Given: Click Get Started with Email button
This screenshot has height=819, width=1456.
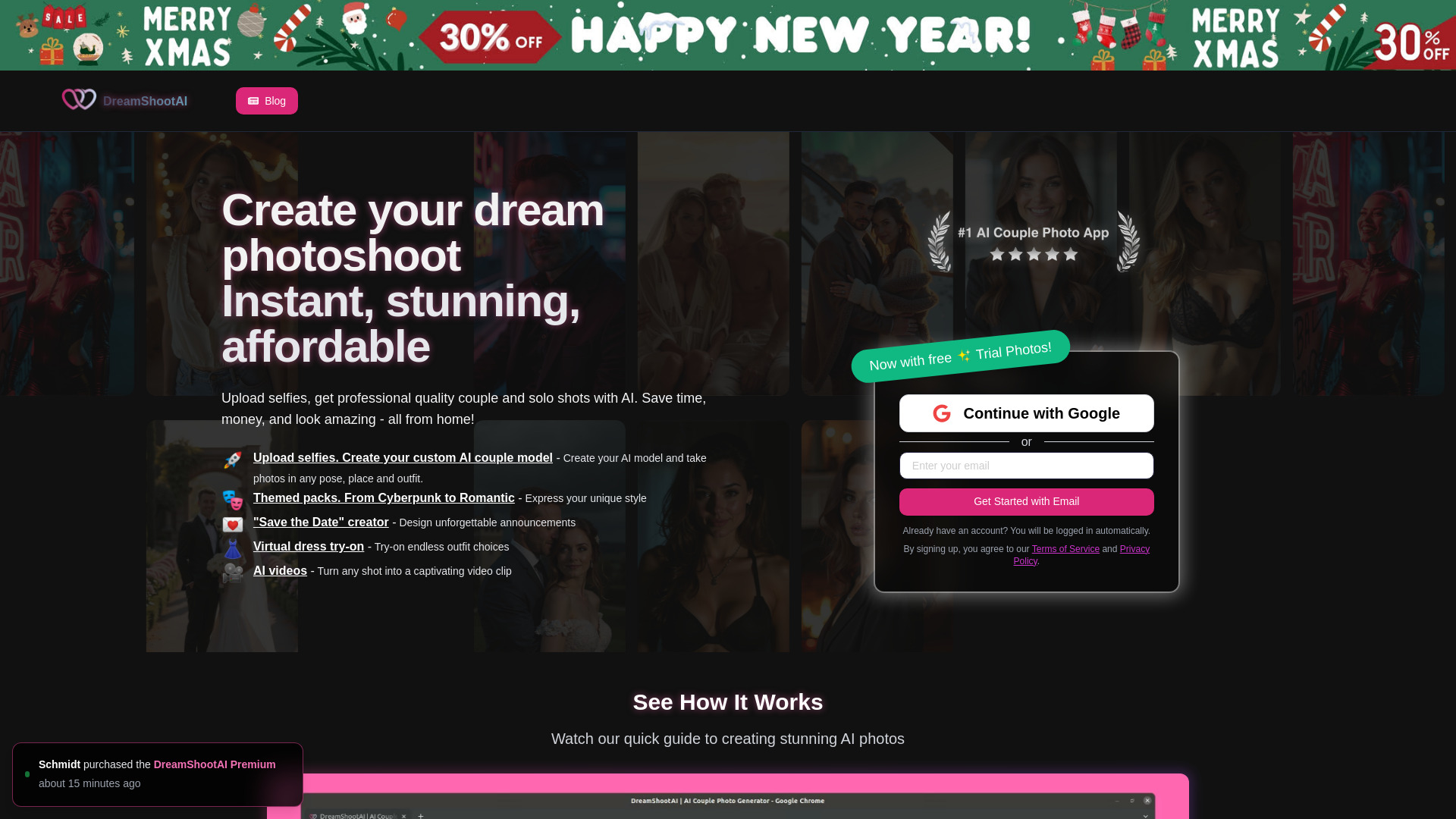Looking at the screenshot, I should [x=1026, y=501].
